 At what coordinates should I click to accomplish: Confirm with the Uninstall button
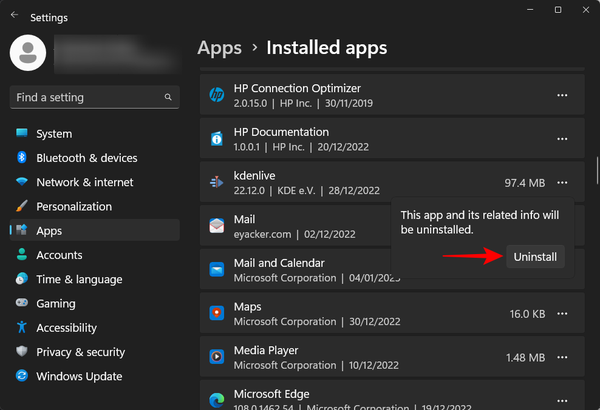[535, 257]
